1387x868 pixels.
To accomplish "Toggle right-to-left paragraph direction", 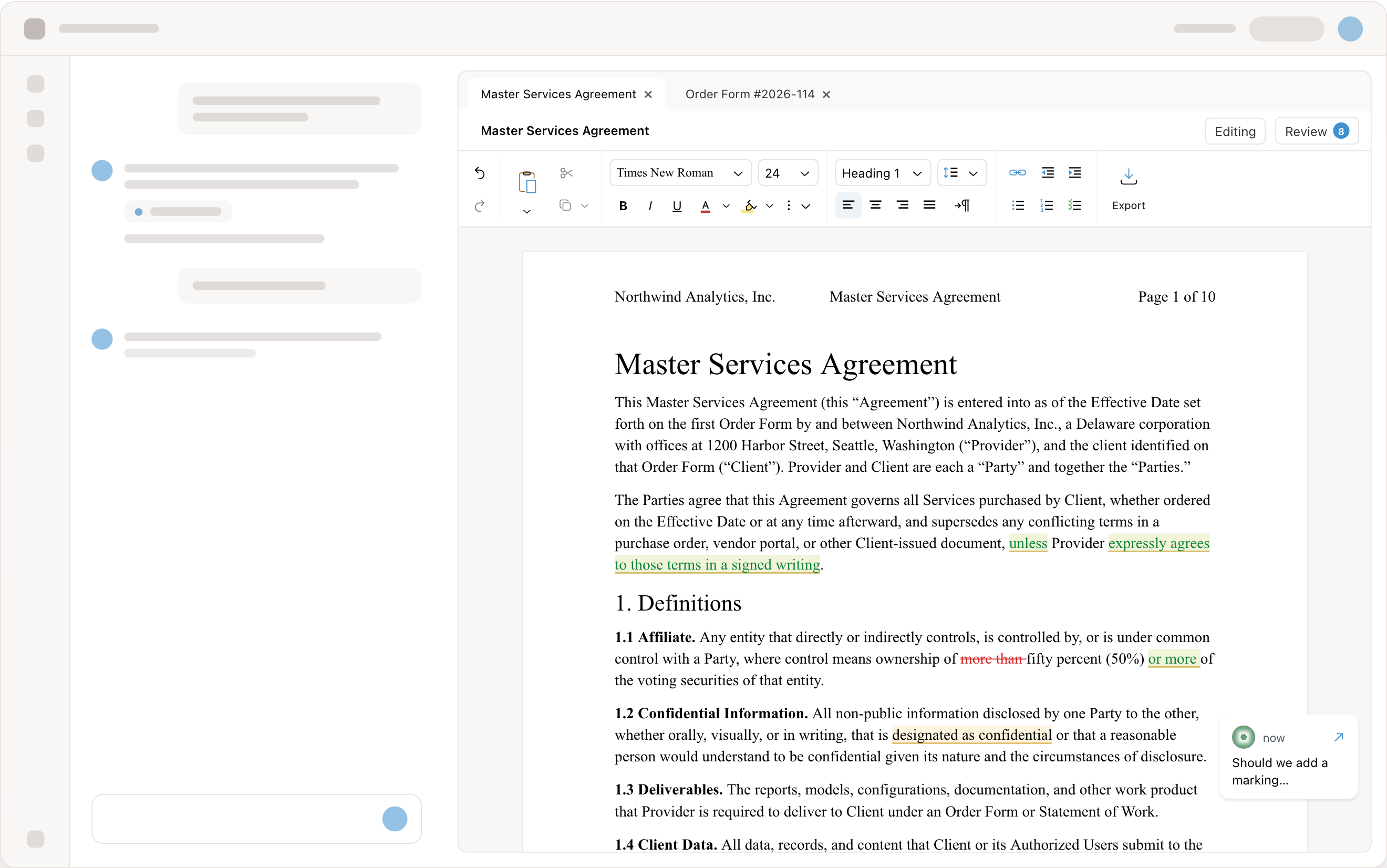I will tap(962, 205).
